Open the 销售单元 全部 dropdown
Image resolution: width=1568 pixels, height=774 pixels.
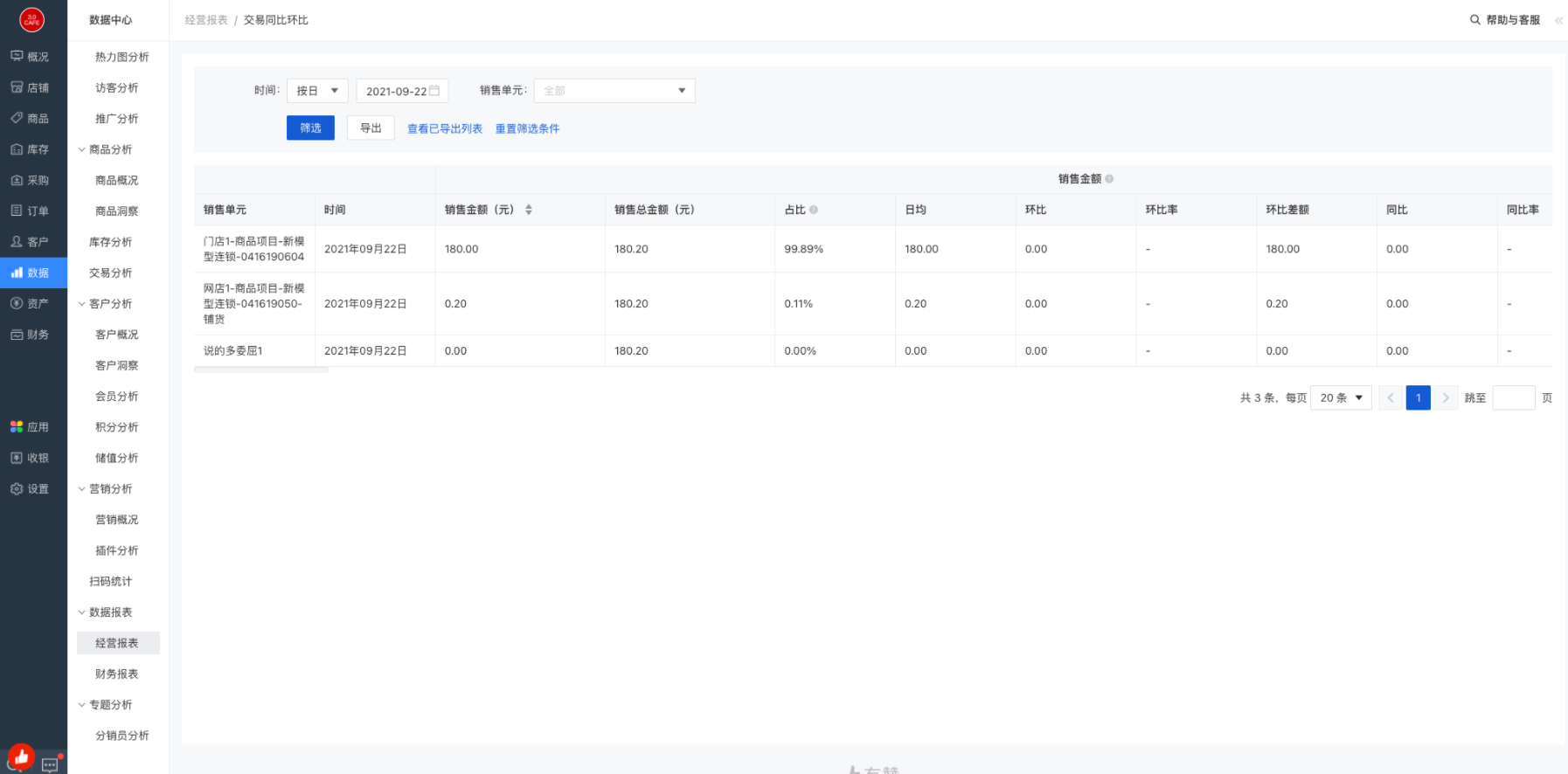[614, 91]
